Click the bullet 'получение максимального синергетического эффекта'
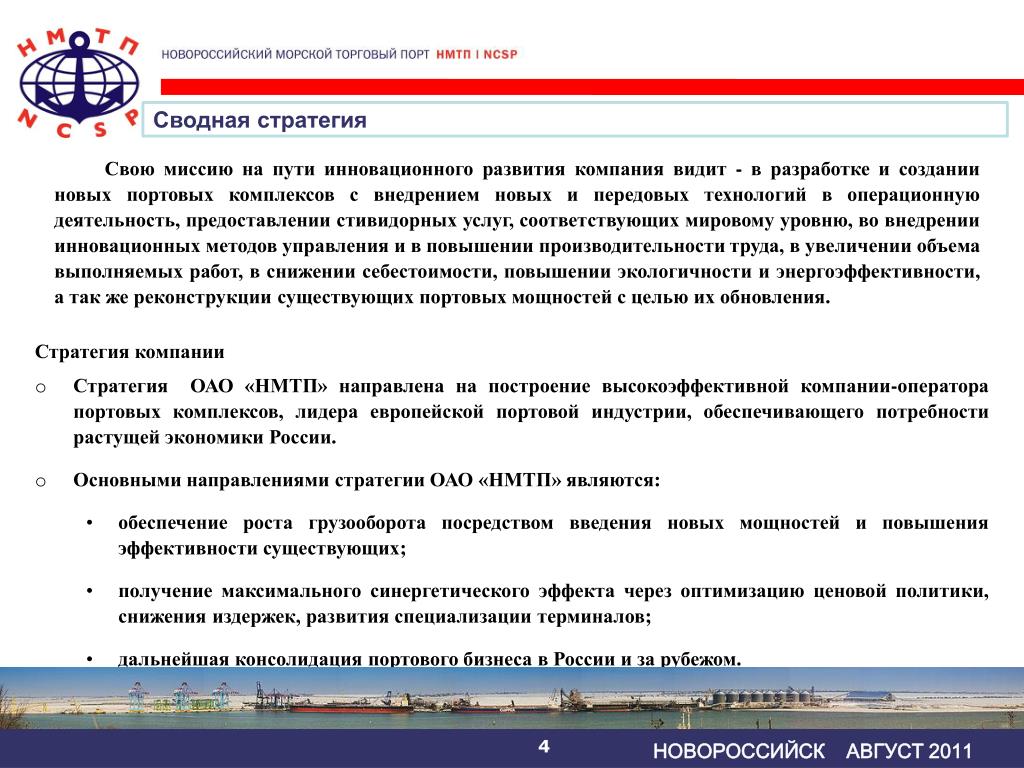The width and height of the screenshot is (1024, 768). pos(552,603)
